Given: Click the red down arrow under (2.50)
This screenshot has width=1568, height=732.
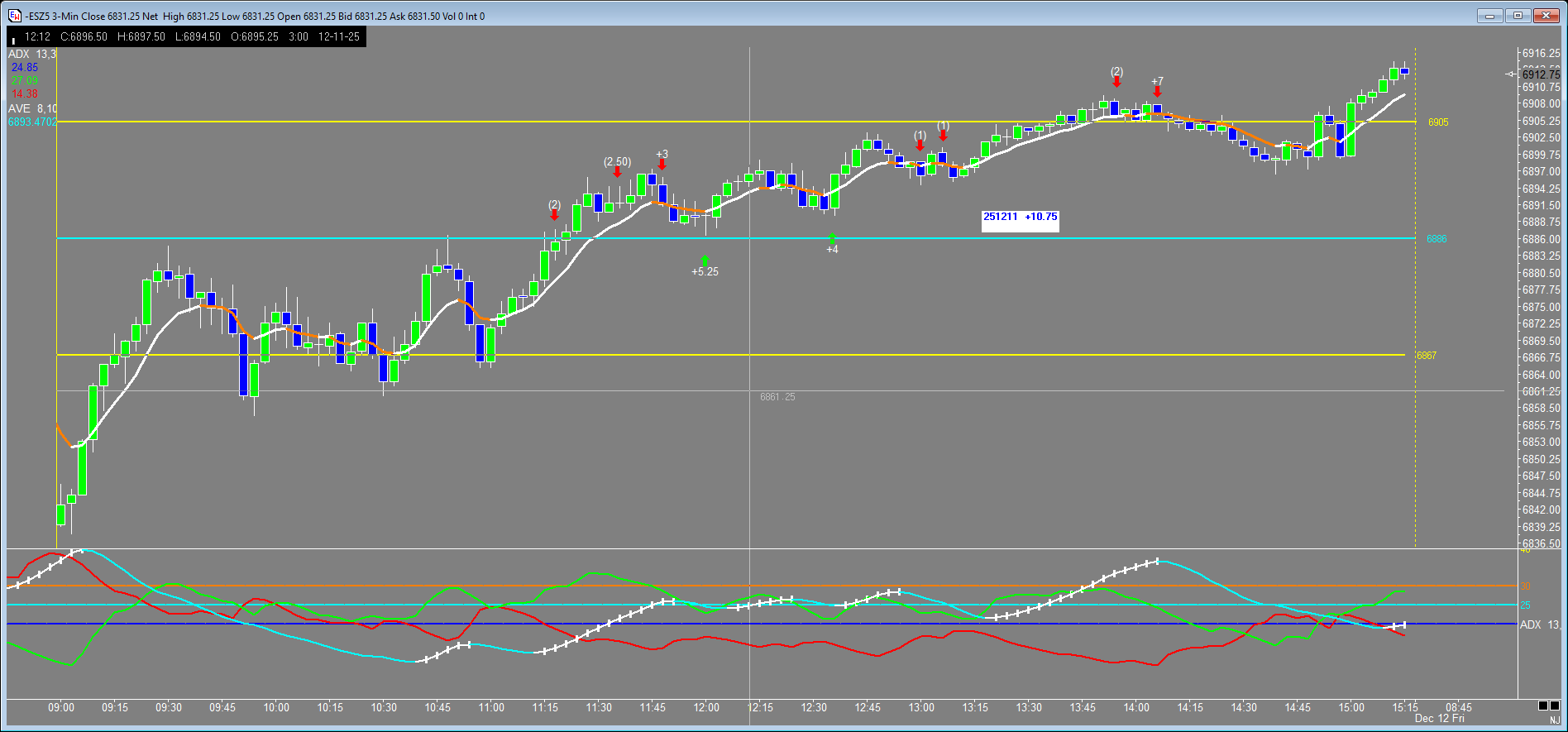Looking at the screenshot, I should pos(617,172).
